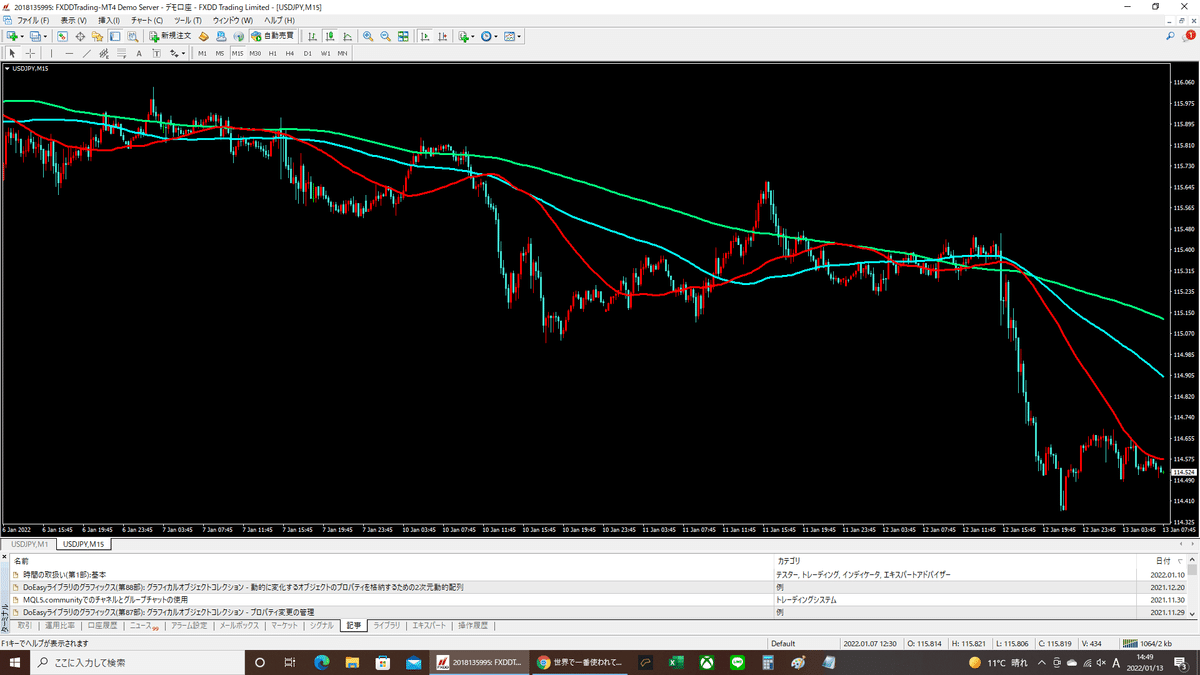Toggle auto scroll chart icon

[425, 36]
